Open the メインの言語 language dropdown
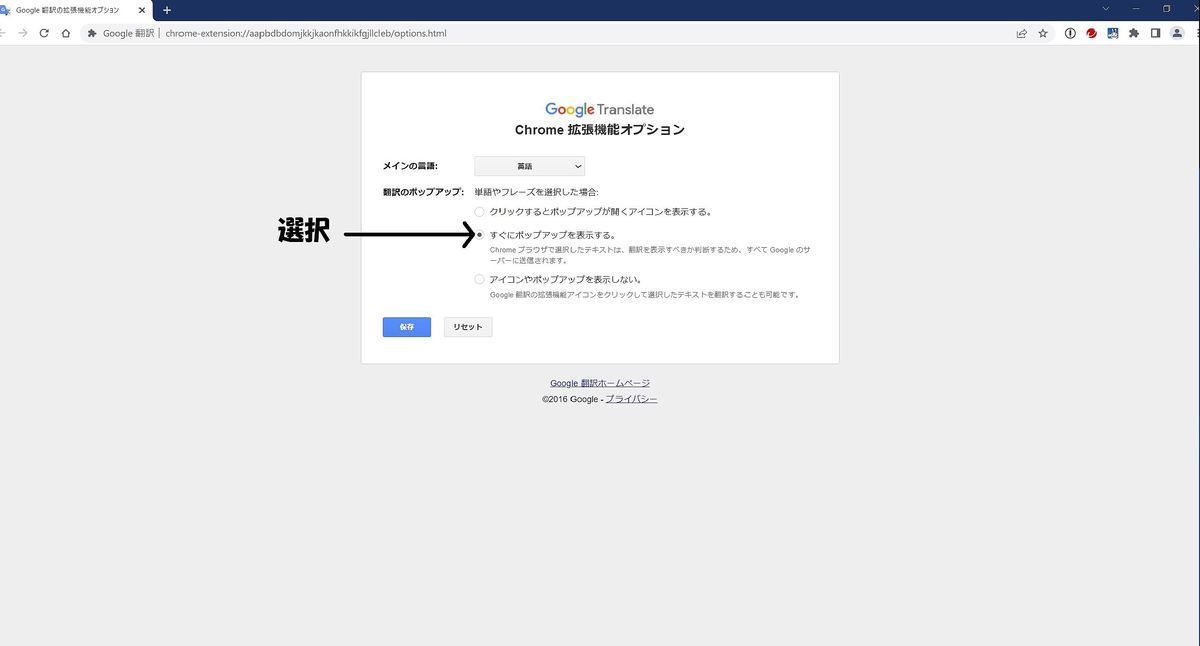The width and height of the screenshot is (1200, 646). click(529, 166)
